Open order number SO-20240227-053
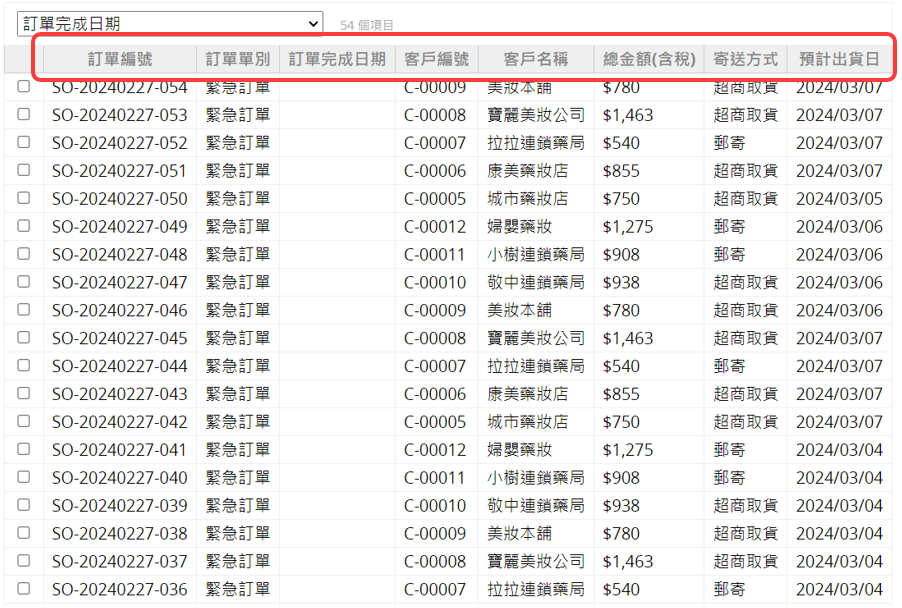 point(119,115)
